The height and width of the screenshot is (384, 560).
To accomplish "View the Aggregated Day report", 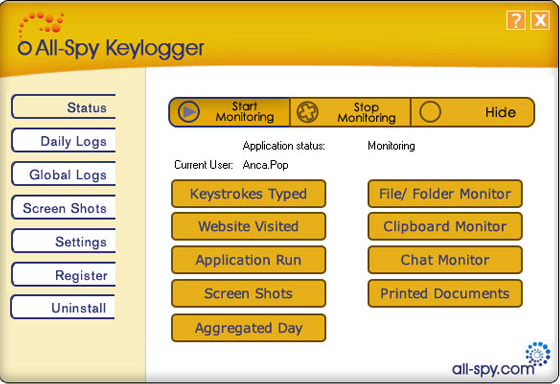I will pos(249,328).
